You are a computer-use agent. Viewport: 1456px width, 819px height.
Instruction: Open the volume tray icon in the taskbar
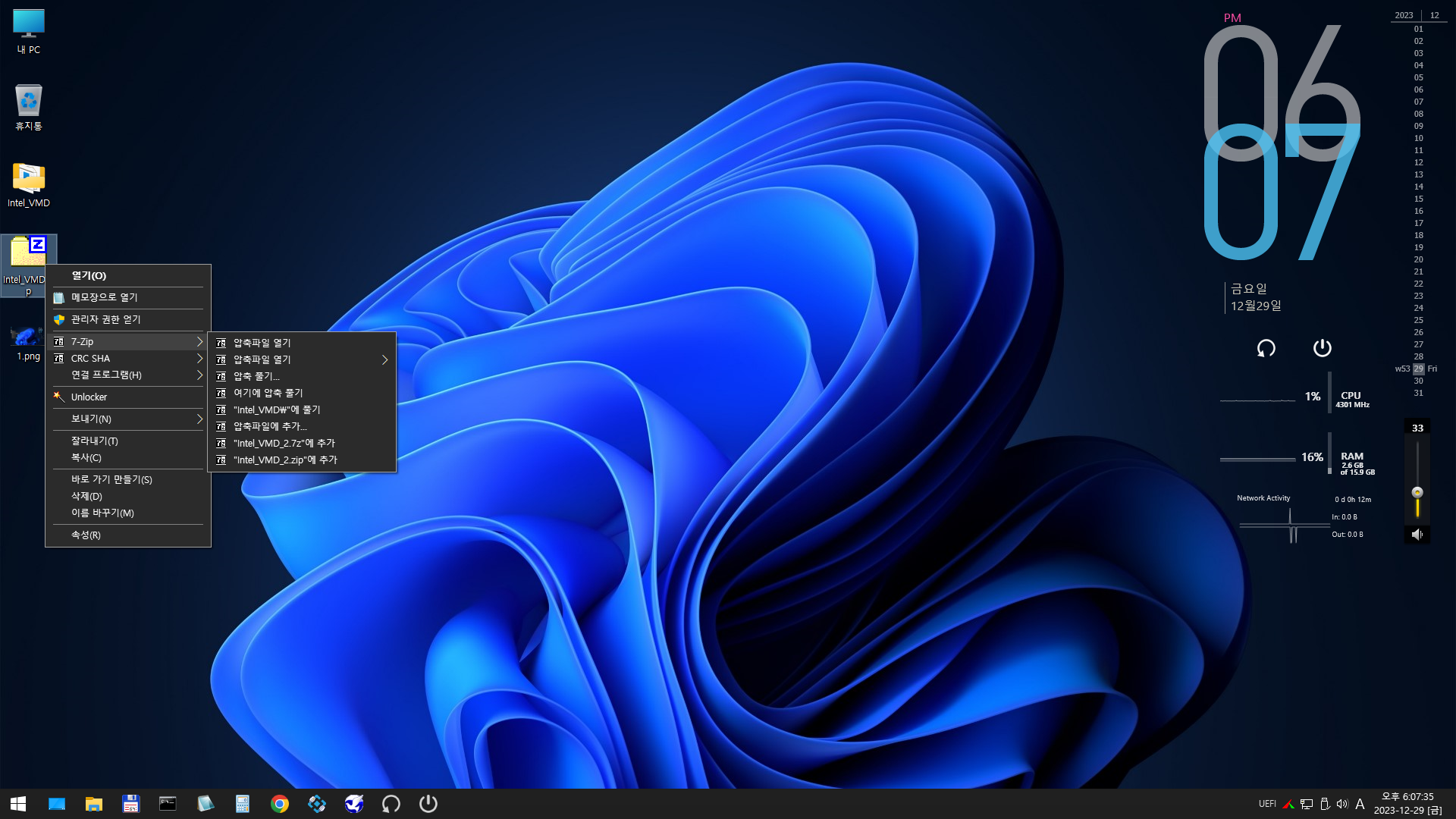[1342, 804]
